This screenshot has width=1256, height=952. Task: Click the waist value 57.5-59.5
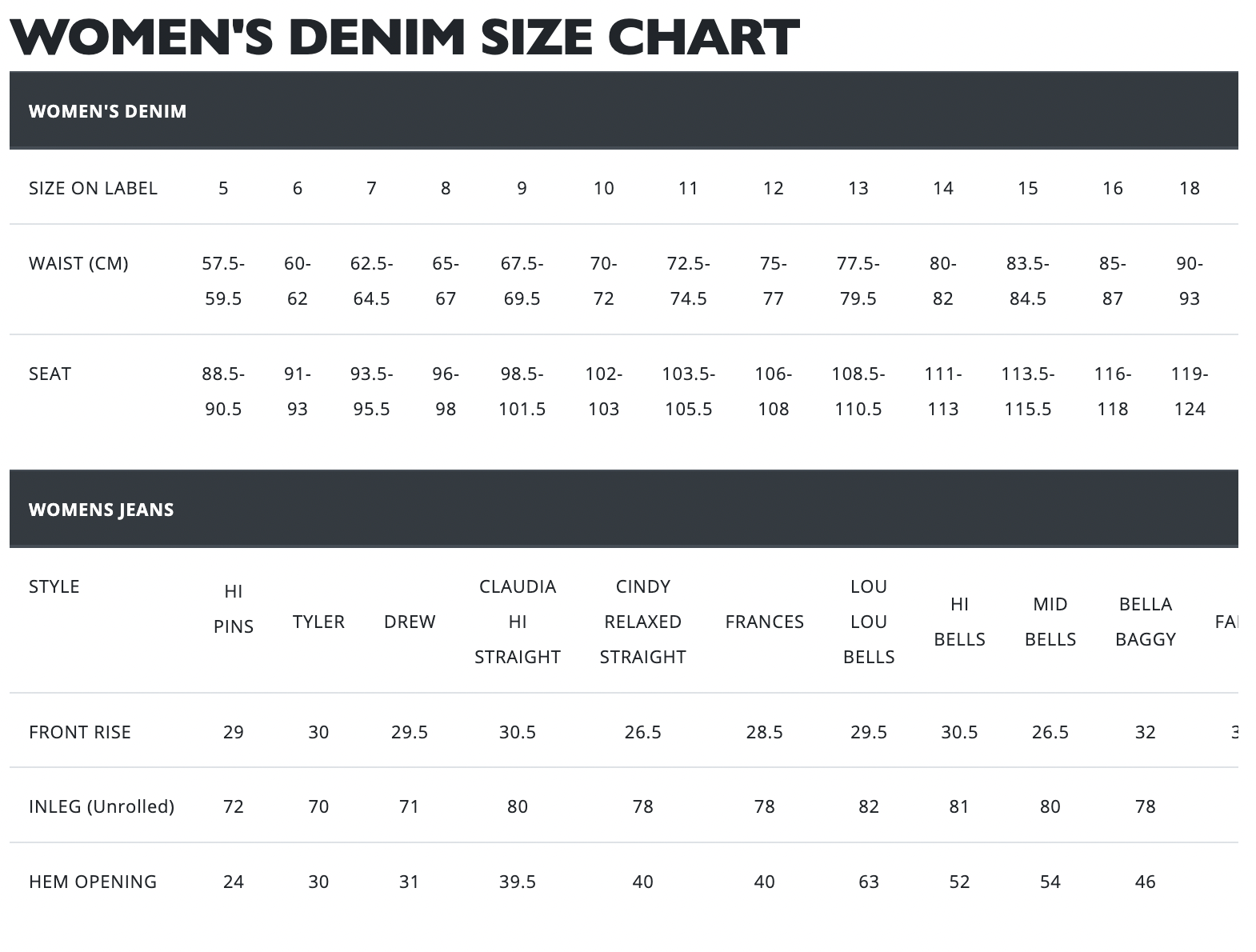click(223, 281)
